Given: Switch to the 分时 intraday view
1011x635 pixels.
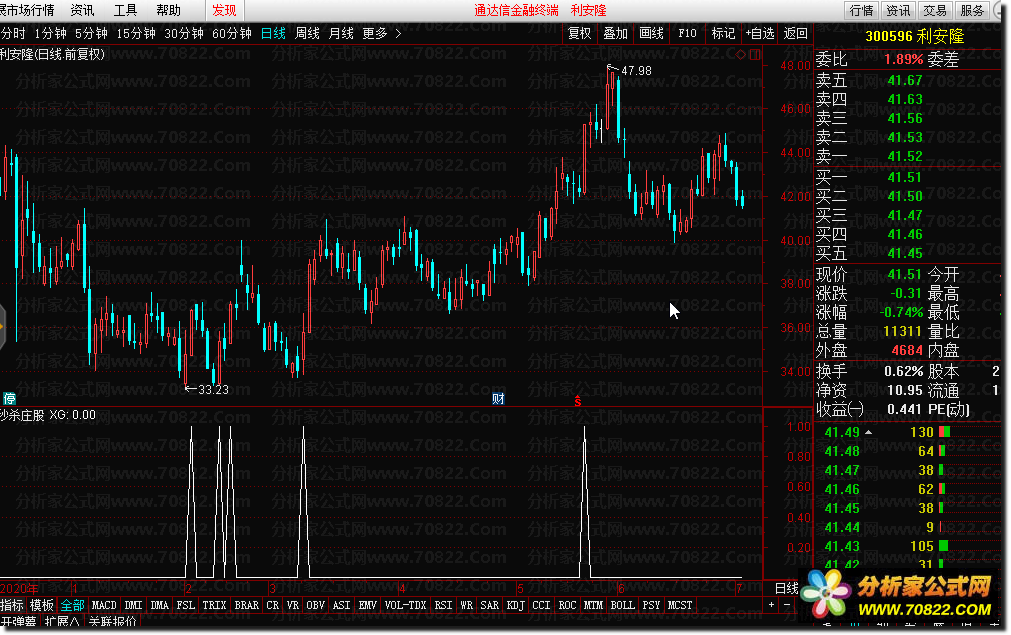Looking at the screenshot, I should point(12,34).
